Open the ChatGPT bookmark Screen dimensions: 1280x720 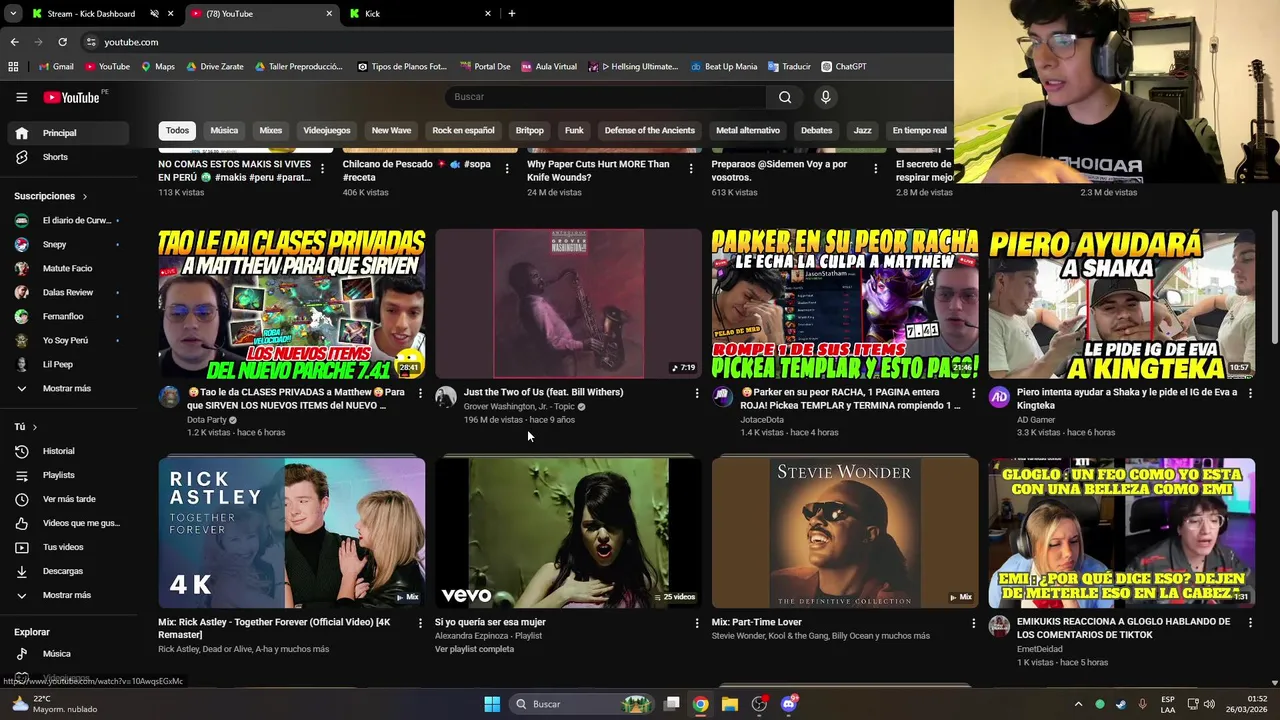pyautogui.click(x=844, y=67)
